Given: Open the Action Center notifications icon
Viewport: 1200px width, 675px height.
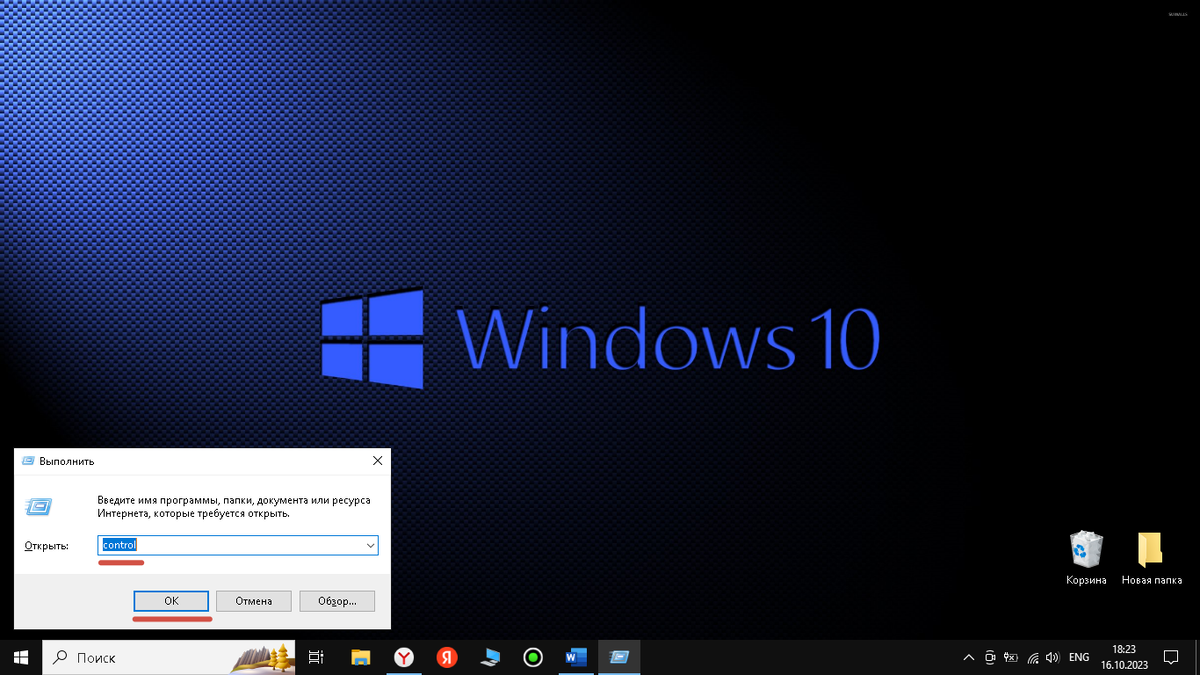Looking at the screenshot, I should coord(1172,658).
